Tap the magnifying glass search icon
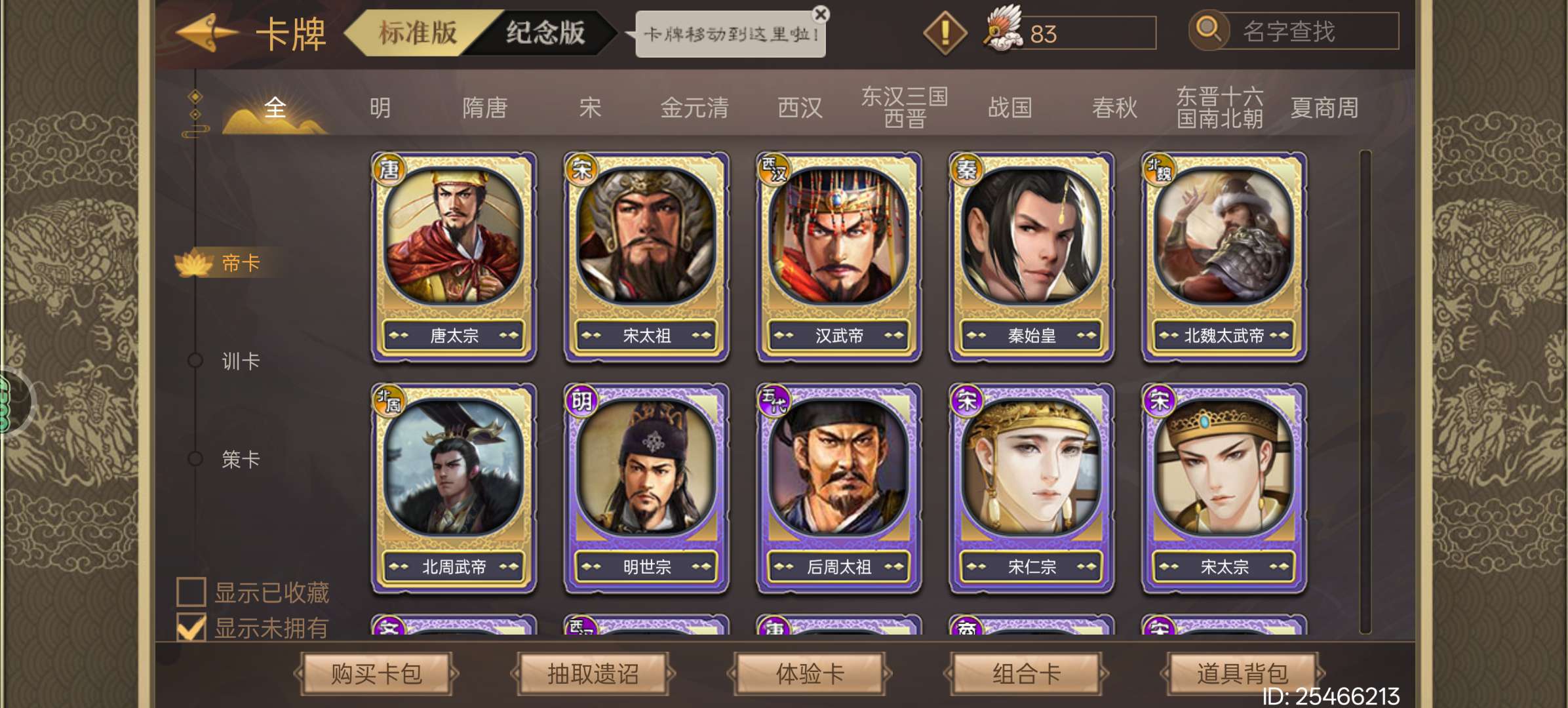 tap(1208, 30)
